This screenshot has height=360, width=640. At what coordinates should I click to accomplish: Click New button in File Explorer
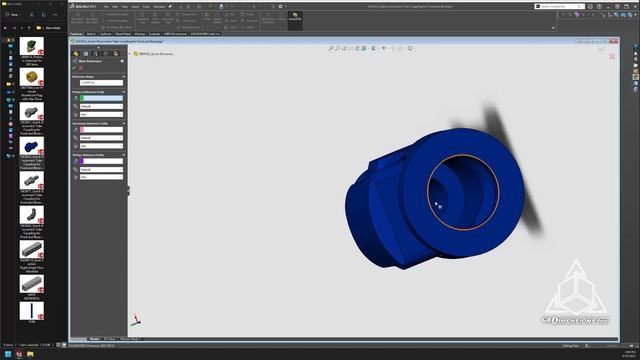pos(12,14)
